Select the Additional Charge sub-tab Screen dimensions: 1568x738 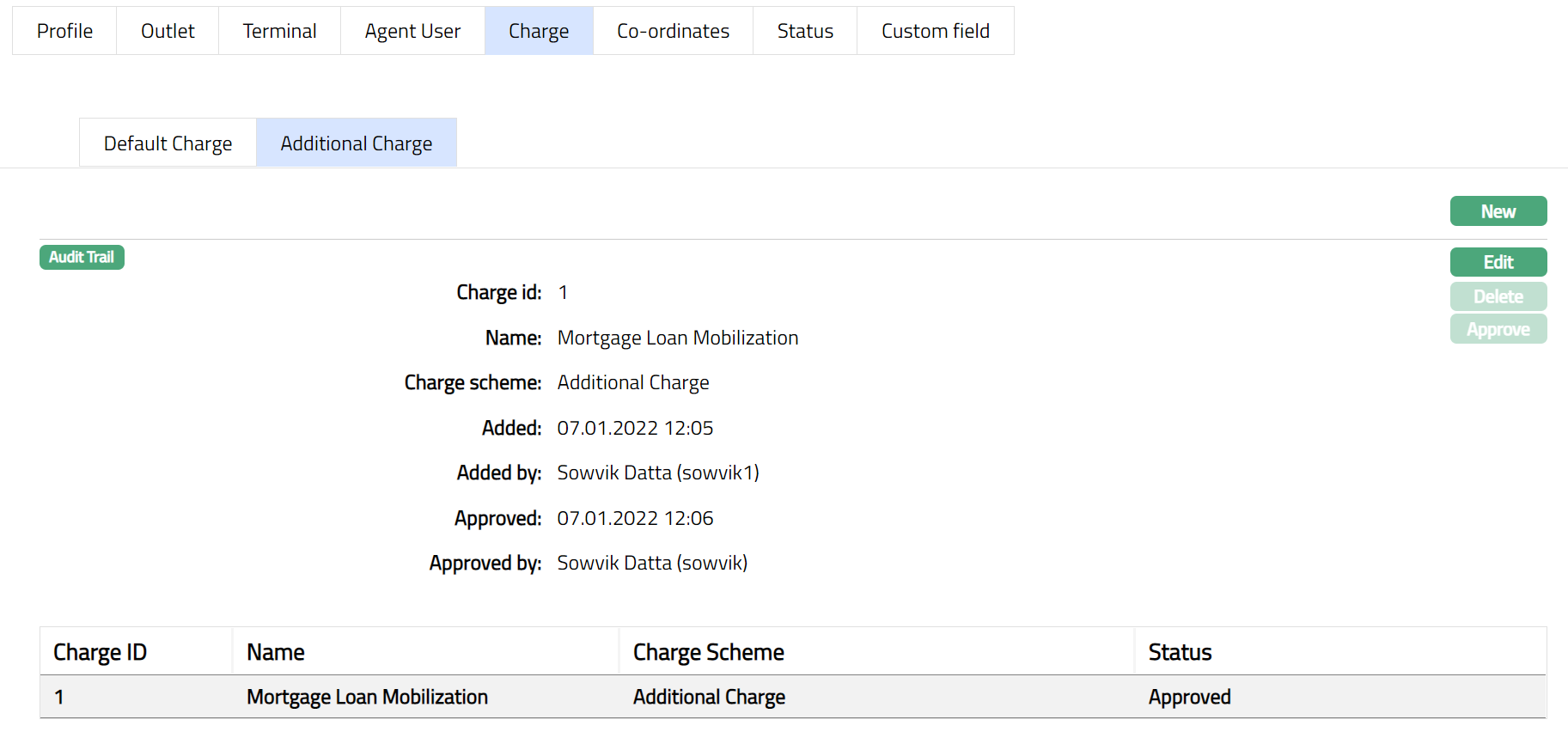(357, 143)
